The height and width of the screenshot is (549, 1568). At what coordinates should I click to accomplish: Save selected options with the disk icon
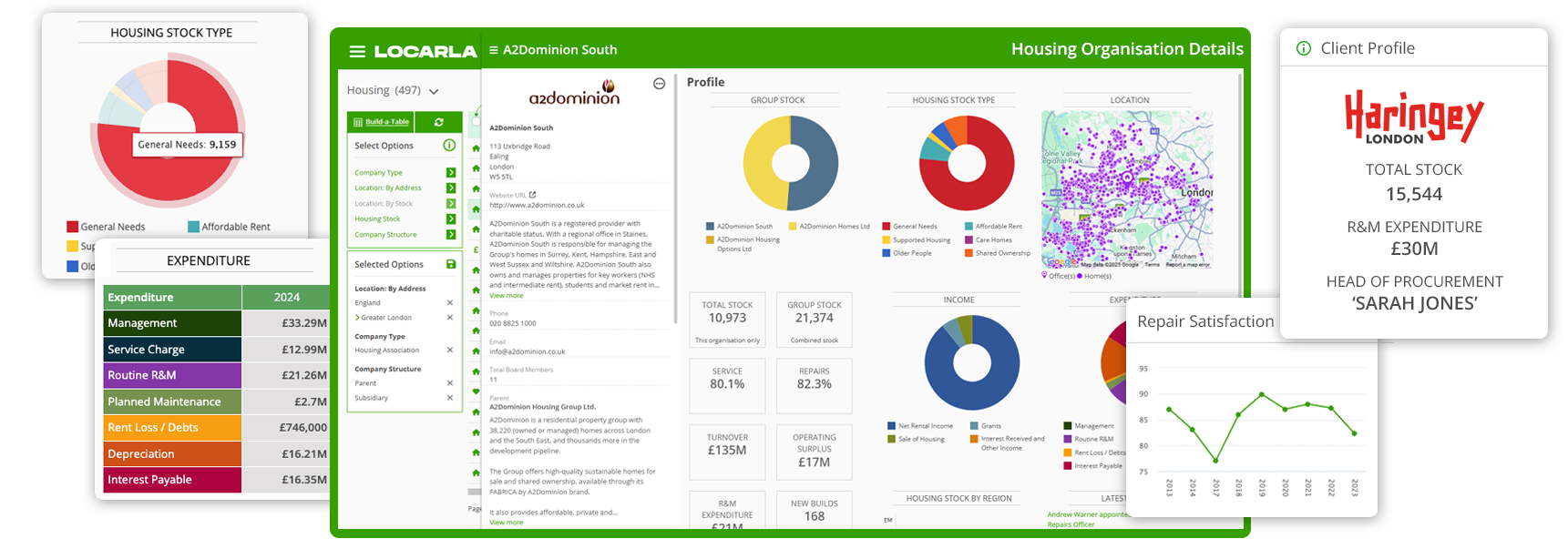pos(450,264)
